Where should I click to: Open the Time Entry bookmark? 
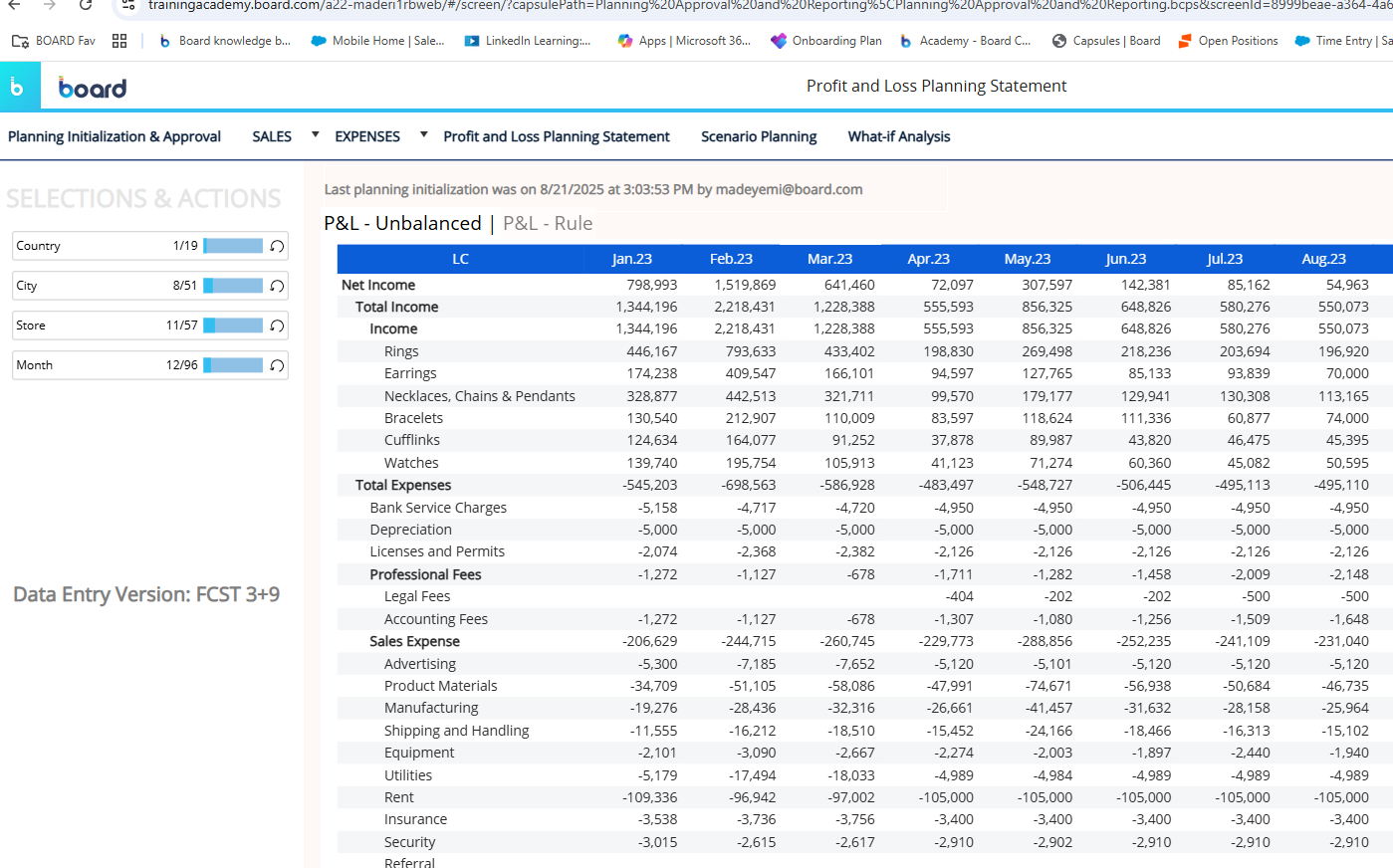1343,41
